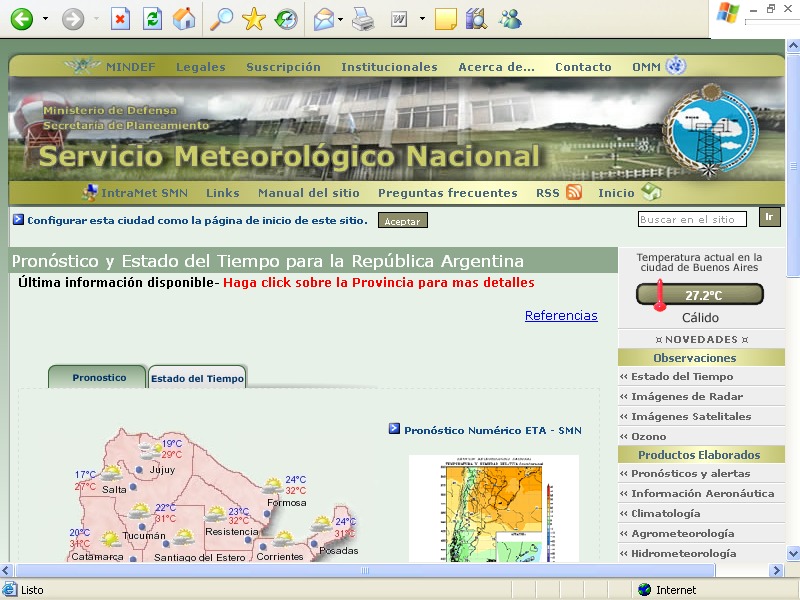Click the vertical scrollbar up arrow

click(x=793, y=46)
